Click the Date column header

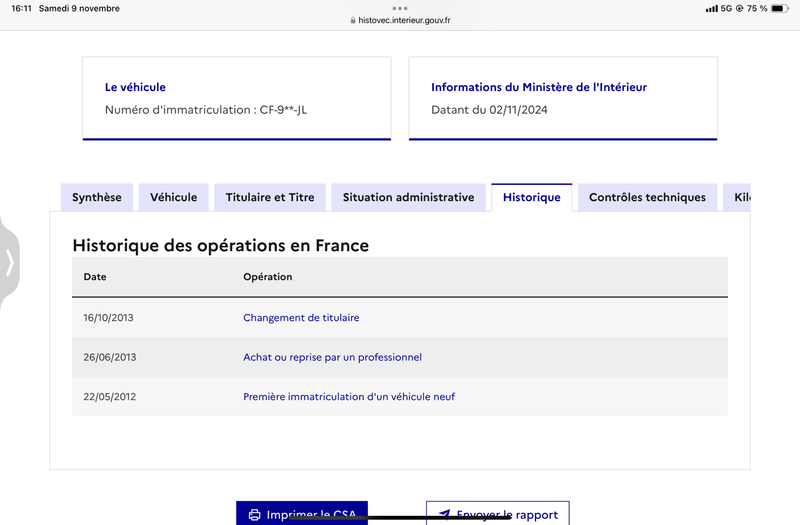click(95, 277)
